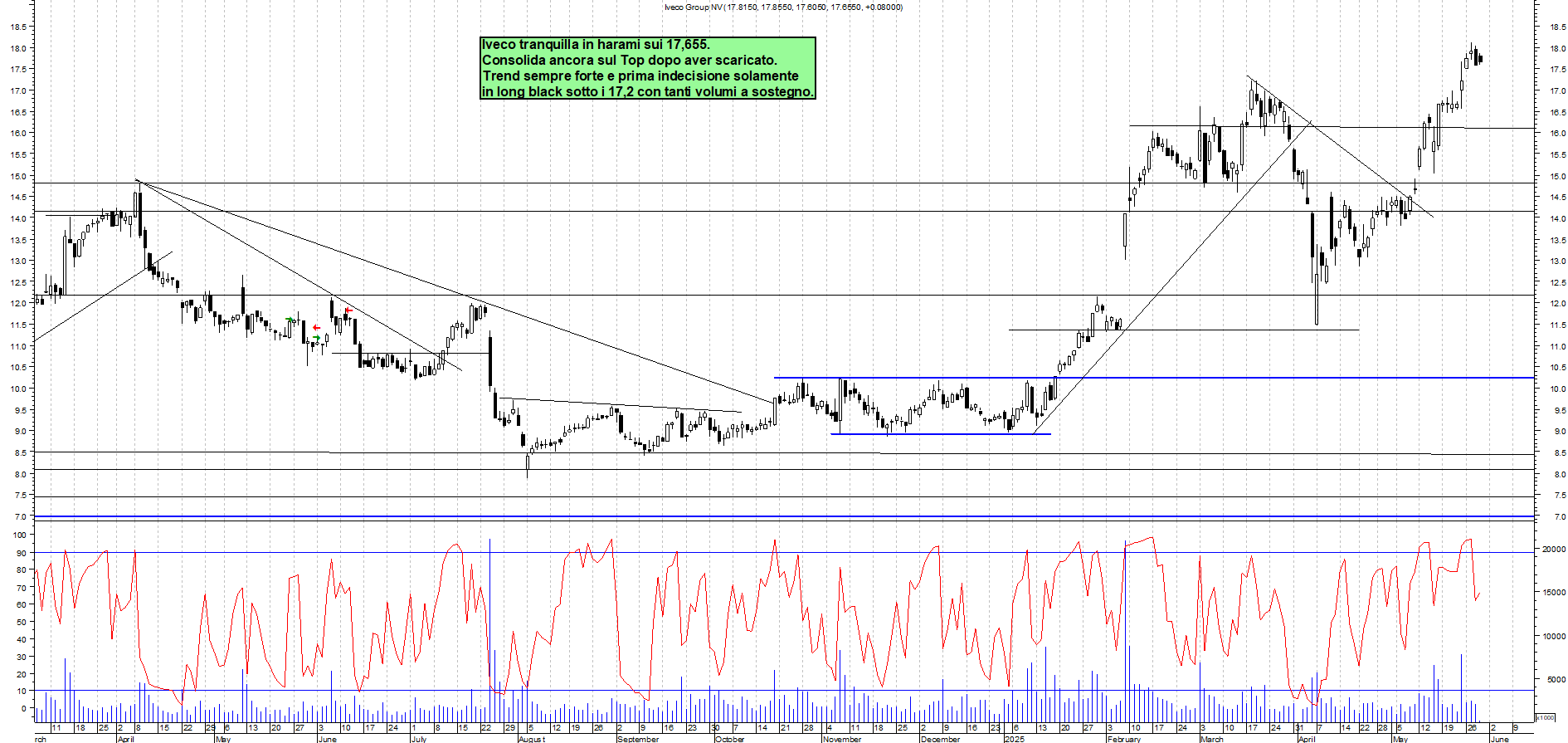Click the 12.5 label on the right price axis
1568x743 pixels.
(x=1557, y=283)
